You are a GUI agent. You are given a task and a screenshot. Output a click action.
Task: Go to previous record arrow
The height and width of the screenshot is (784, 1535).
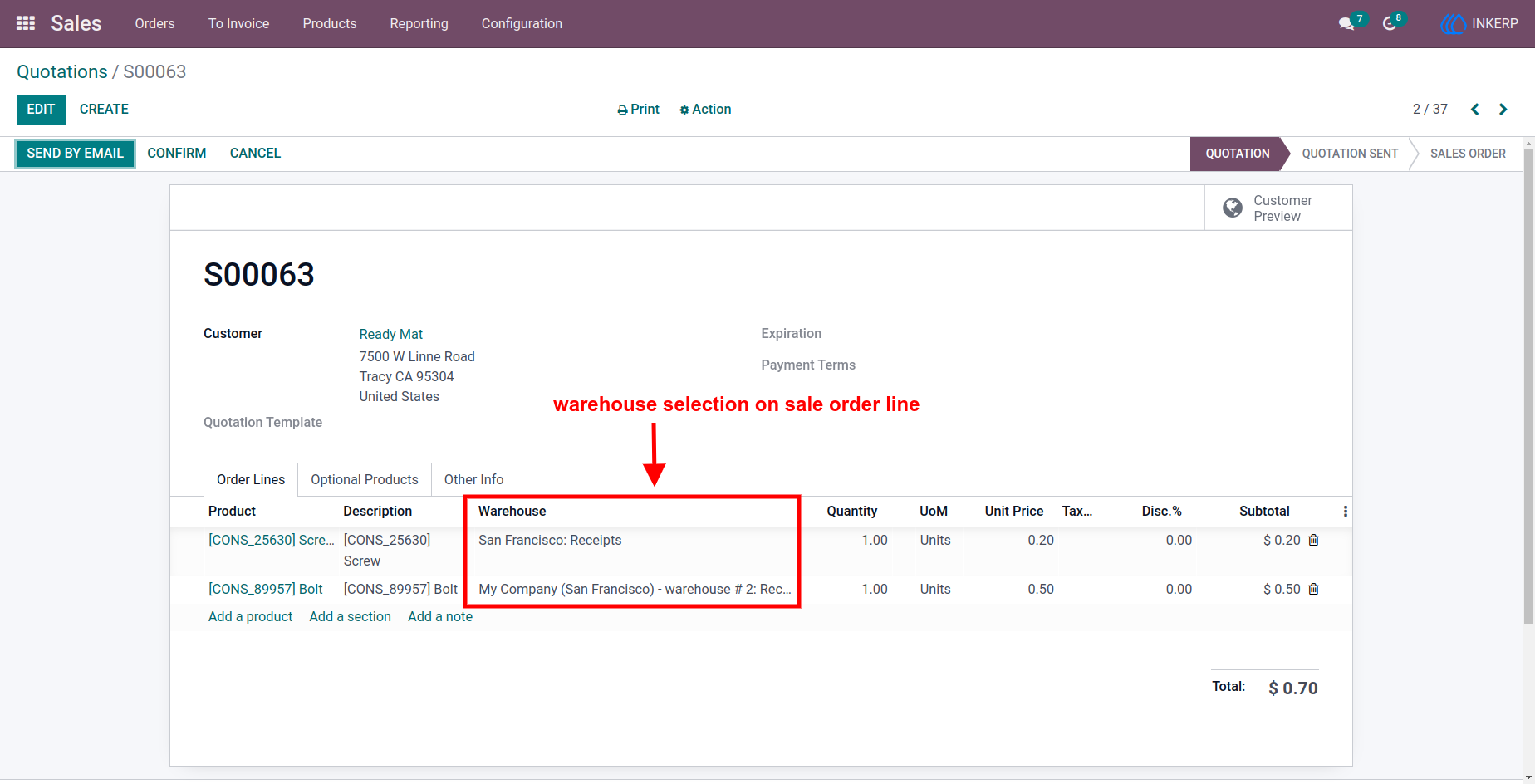[1475, 109]
